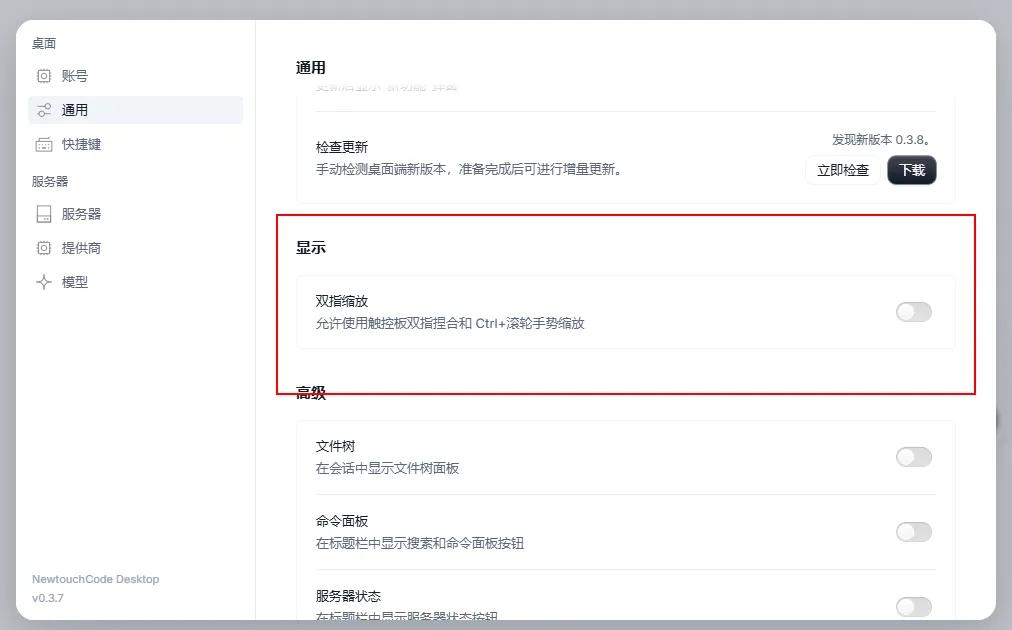Viewport: 1012px width, 630px height.
Task: Click the v0.3.7 version label
Action: [x=48, y=598]
